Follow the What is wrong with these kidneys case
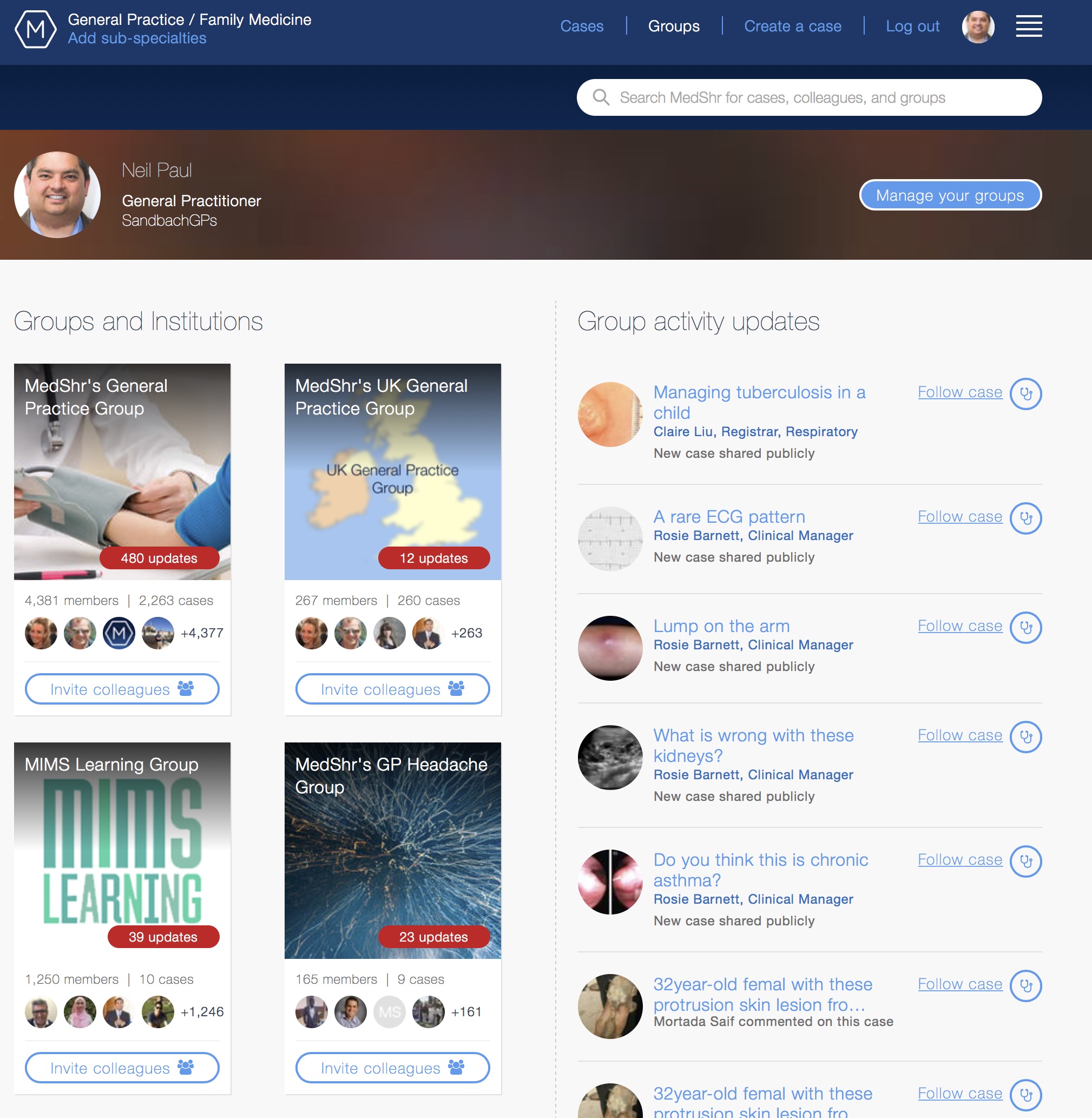 pyautogui.click(x=960, y=735)
